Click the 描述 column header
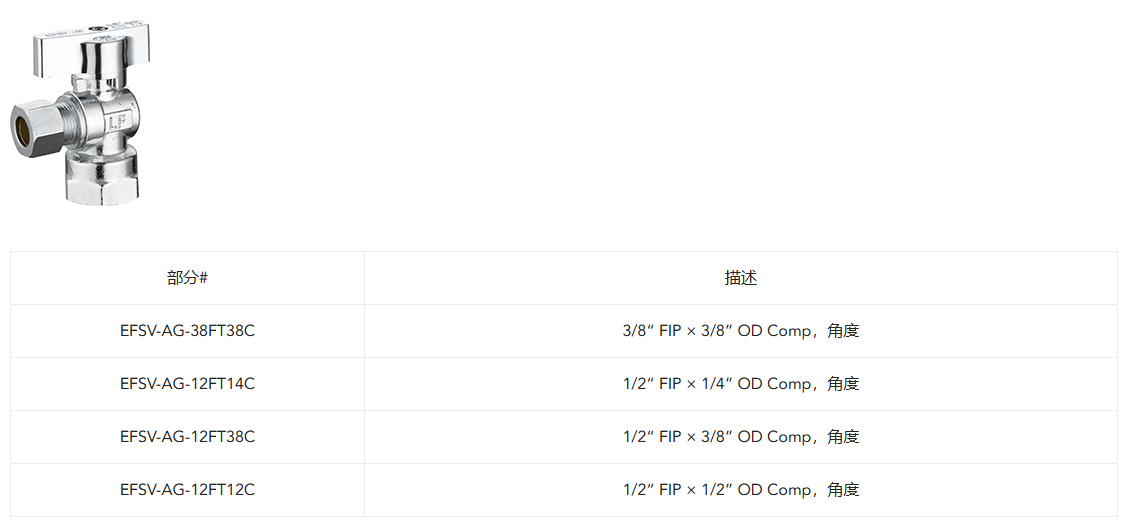The image size is (1127, 526). coord(740,278)
